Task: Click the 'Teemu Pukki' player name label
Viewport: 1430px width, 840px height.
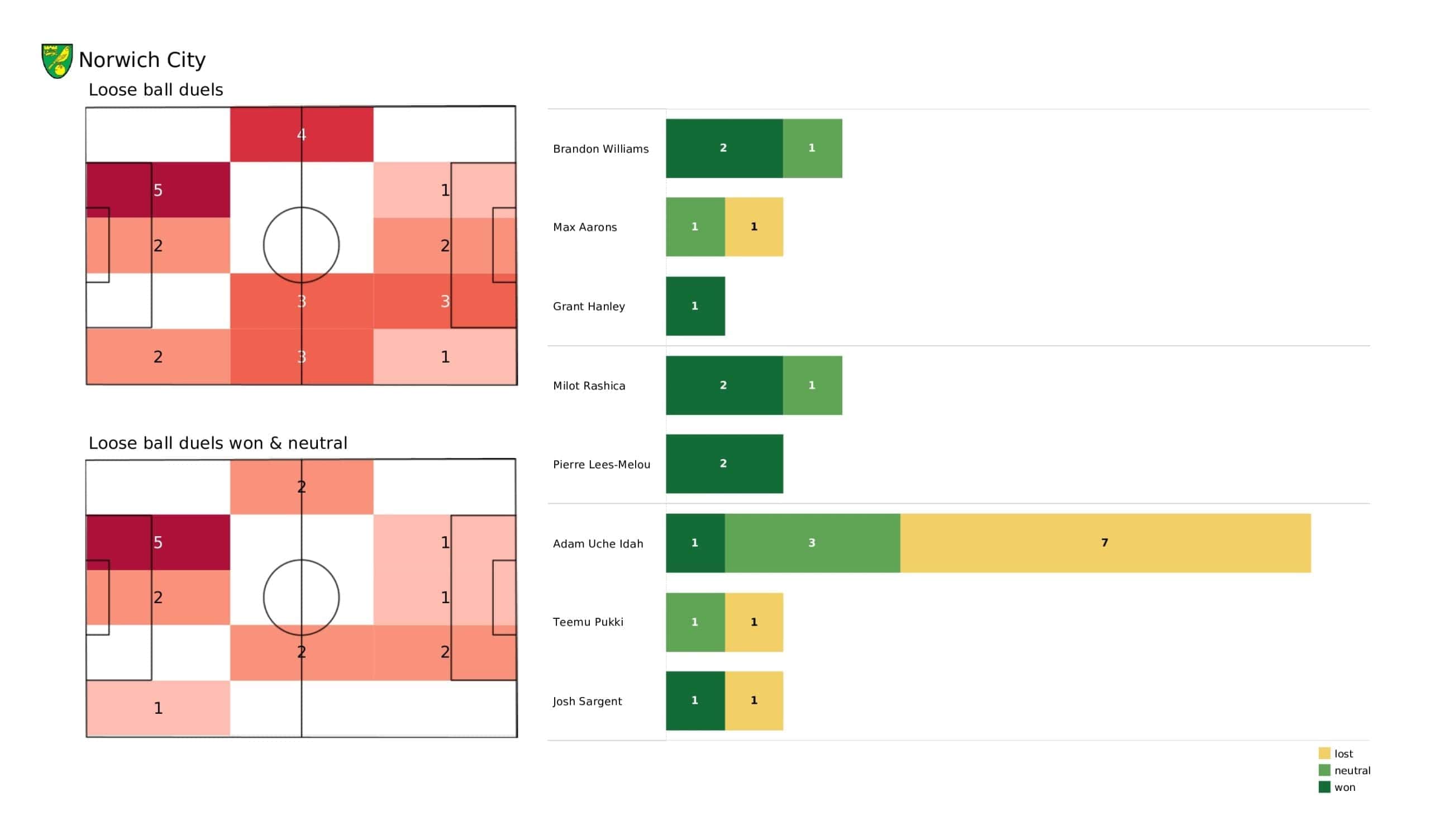Action: pyautogui.click(x=588, y=622)
